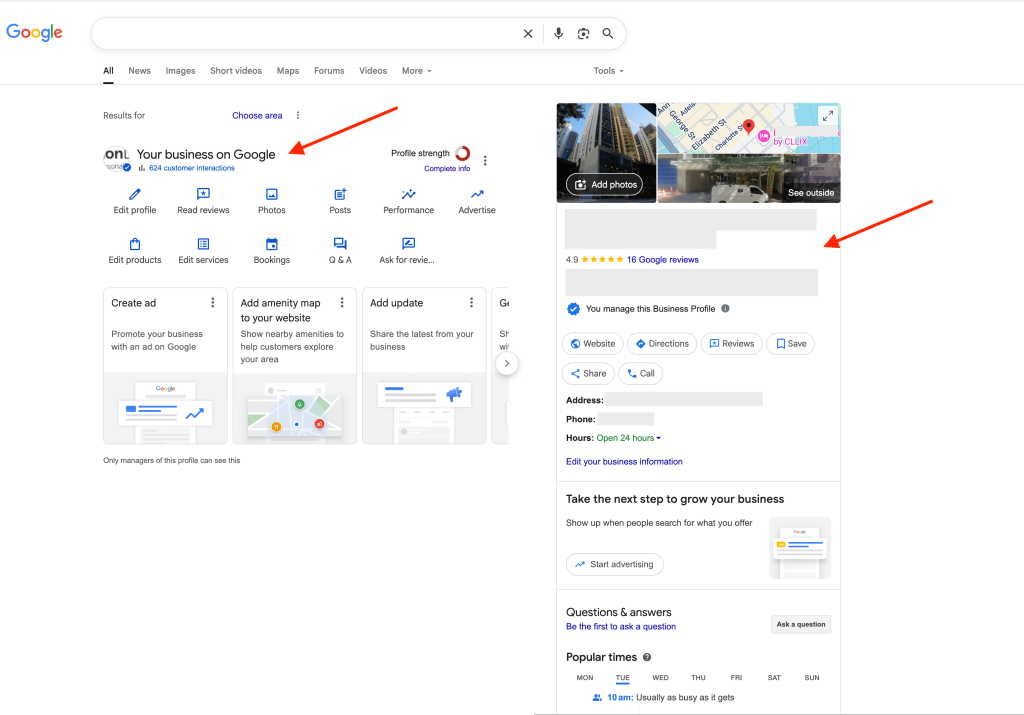Open Add update card options menu
1024x715 pixels.
[x=471, y=303]
